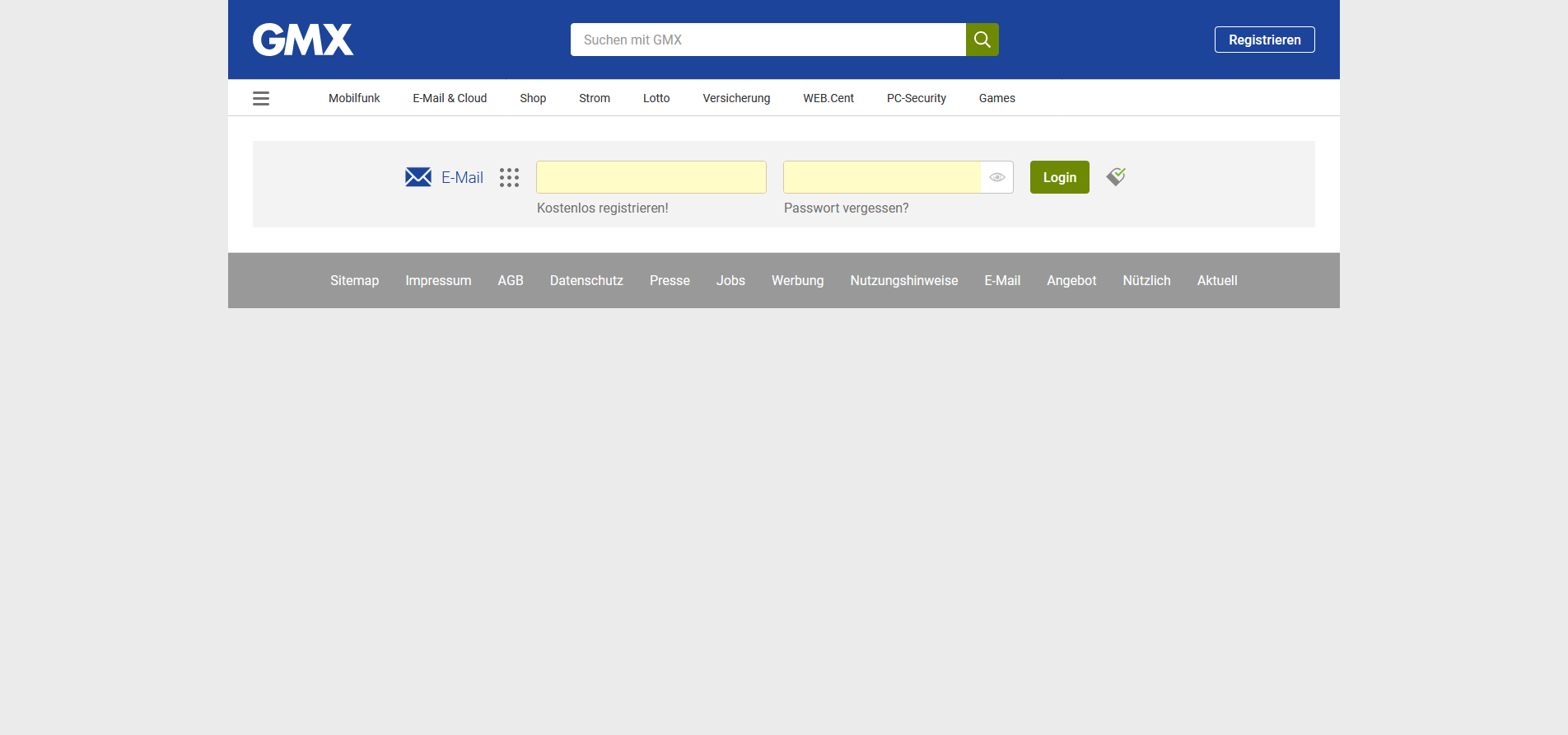Click the blue envelope E-Mail icon
Viewport: 1568px width, 735px height.
(418, 177)
